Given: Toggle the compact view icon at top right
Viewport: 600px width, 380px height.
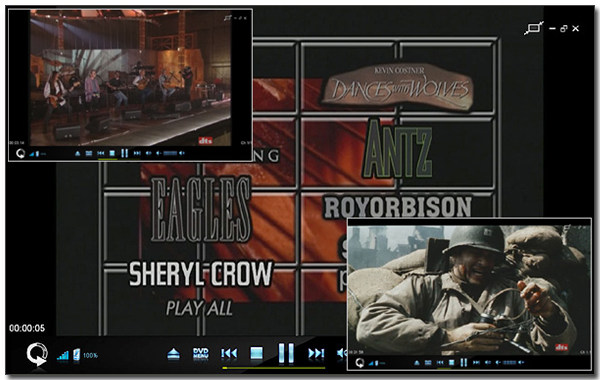Looking at the screenshot, I should [533, 28].
